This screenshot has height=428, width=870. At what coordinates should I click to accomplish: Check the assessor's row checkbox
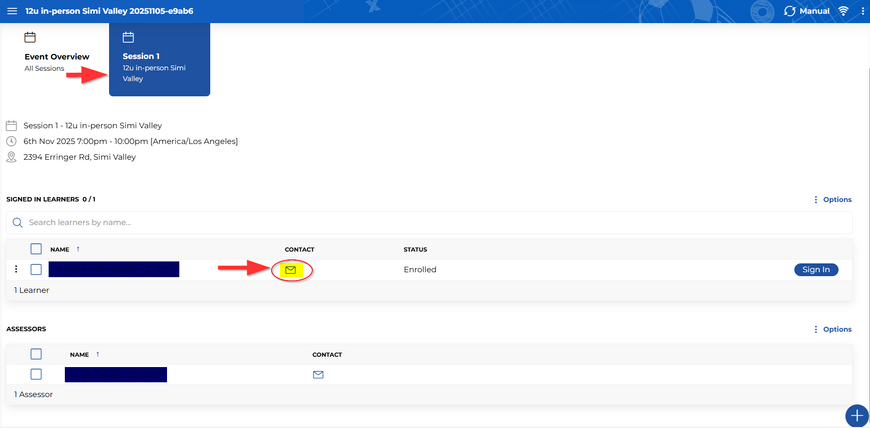[36, 374]
